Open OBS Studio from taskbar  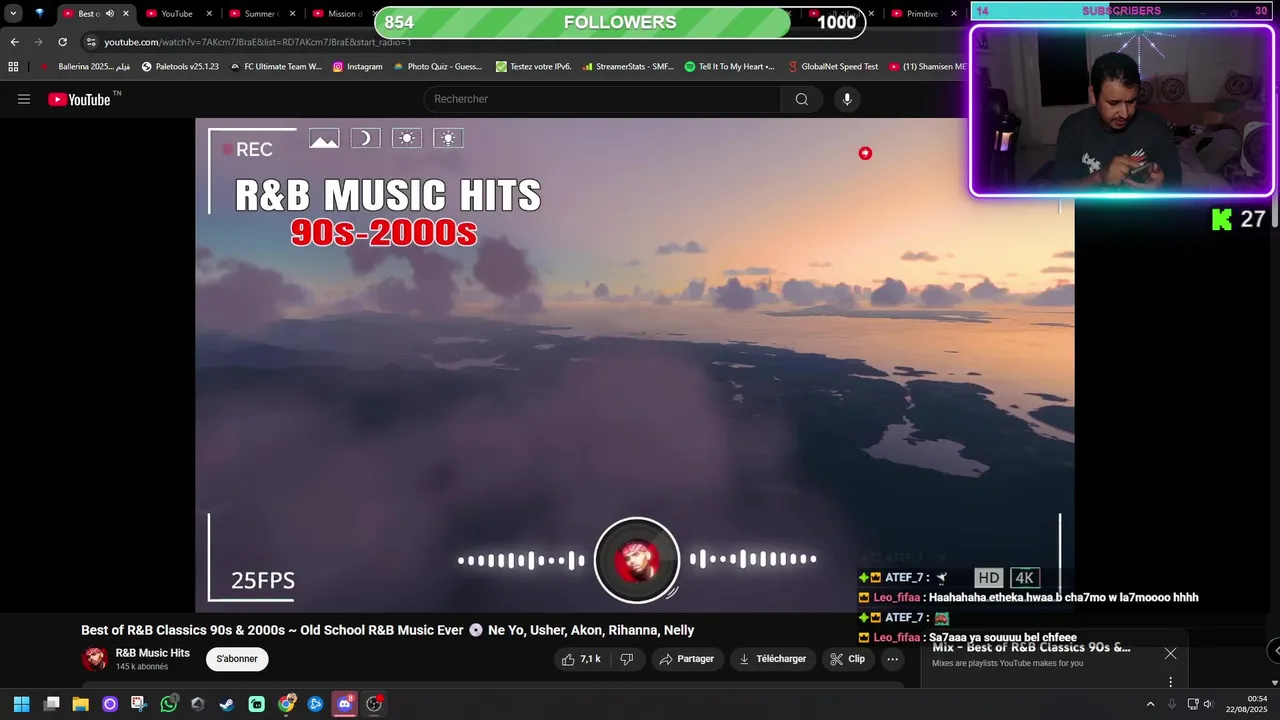coord(374,704)
